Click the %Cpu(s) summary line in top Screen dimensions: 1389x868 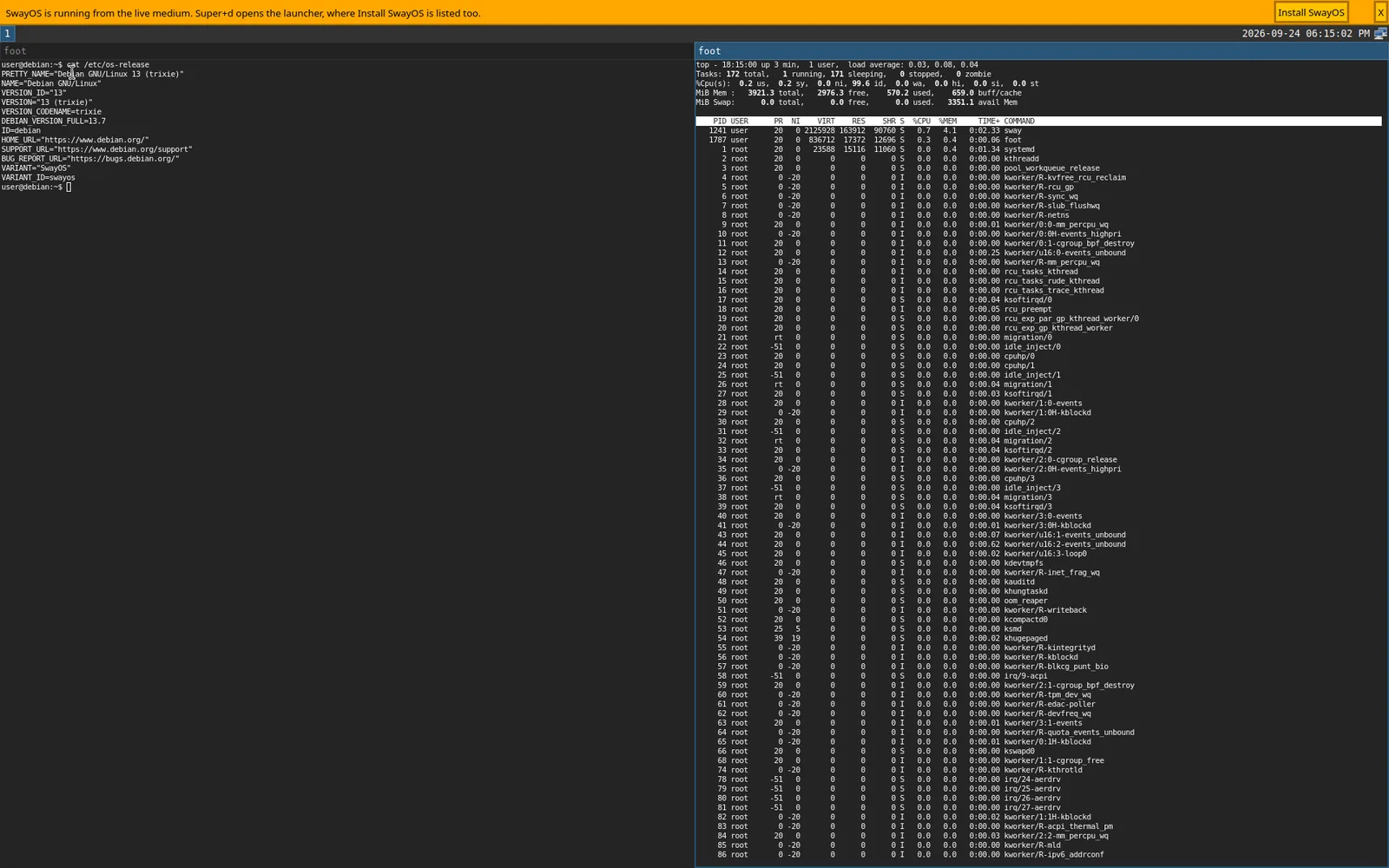[867, 84]
